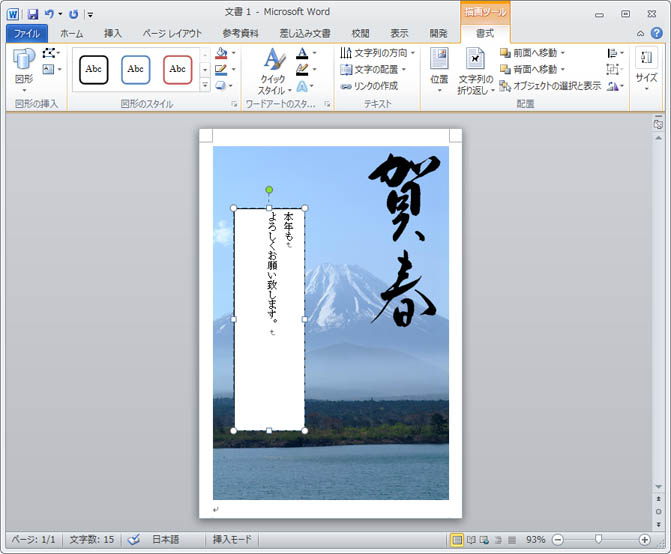The image size is (671, 554).
Task: Click the 日本語 language indicator
Action: tap(165, 540)
